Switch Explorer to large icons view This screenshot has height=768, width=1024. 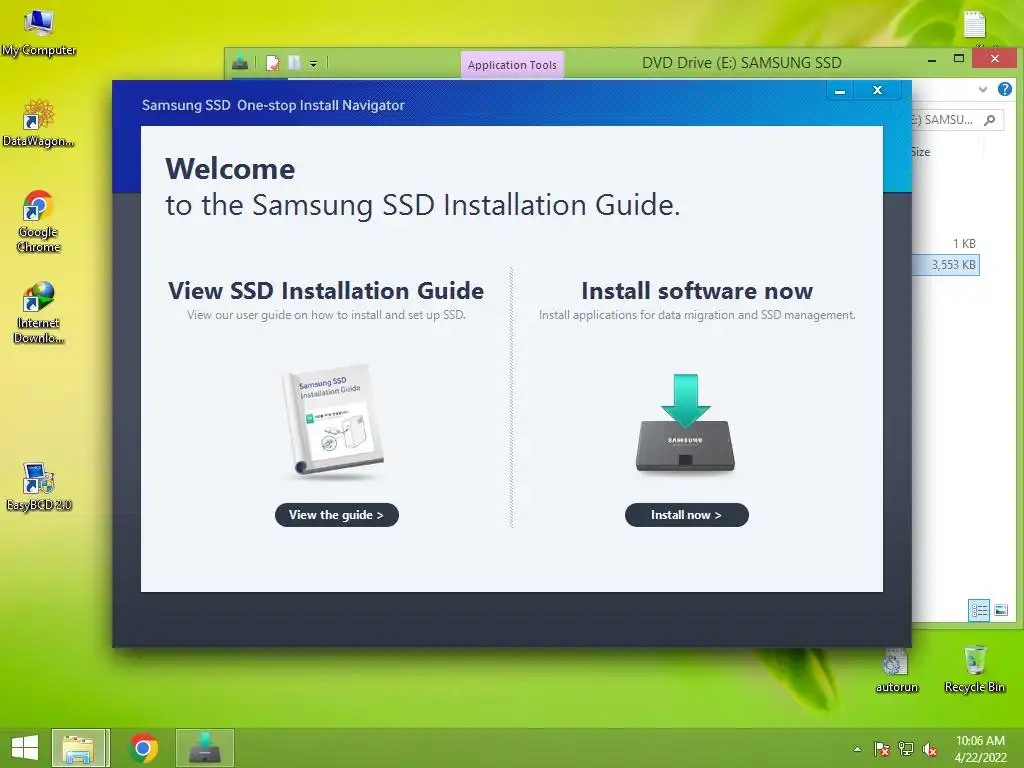point(1000,611)
